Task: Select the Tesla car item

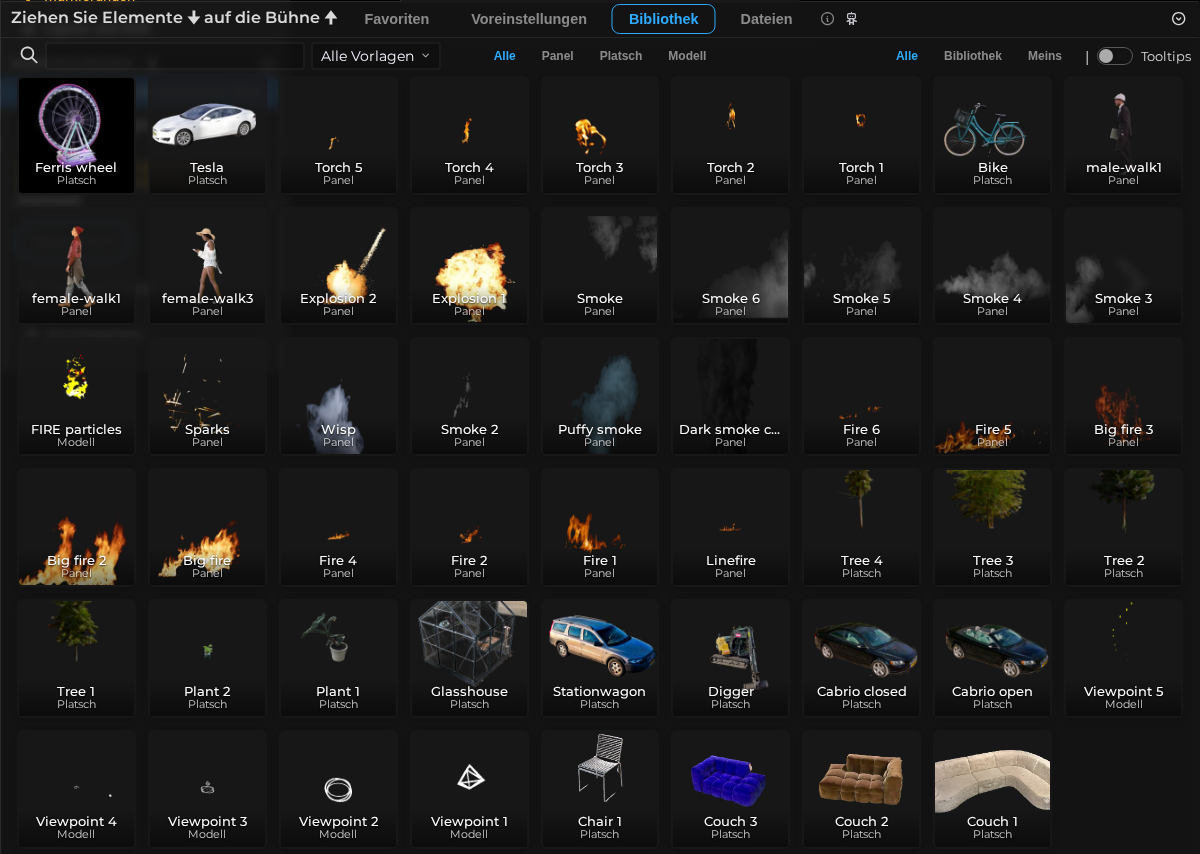Action: (x=207, y=135)
